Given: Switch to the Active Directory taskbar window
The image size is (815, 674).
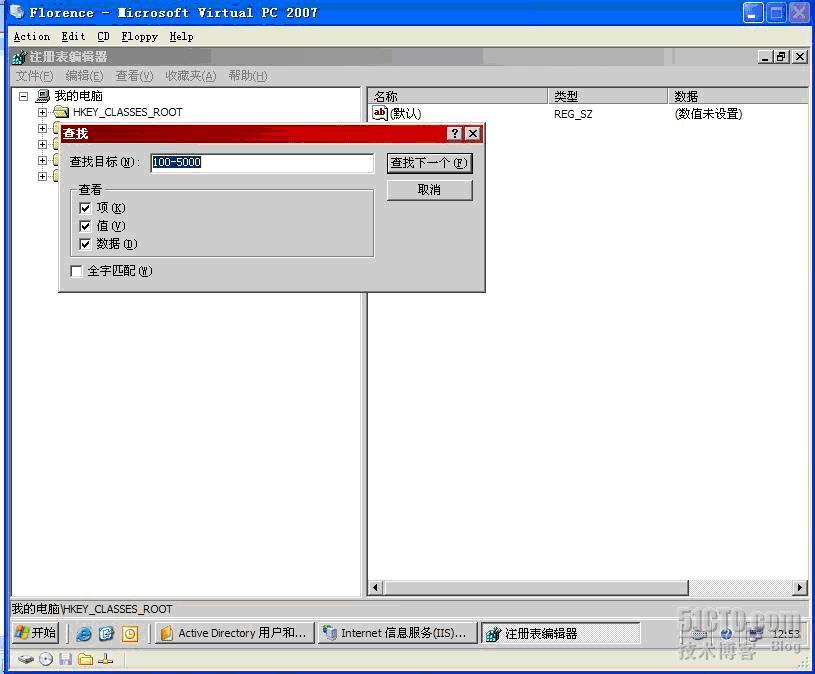Looking at the screenshot, I should click(235, 633).
